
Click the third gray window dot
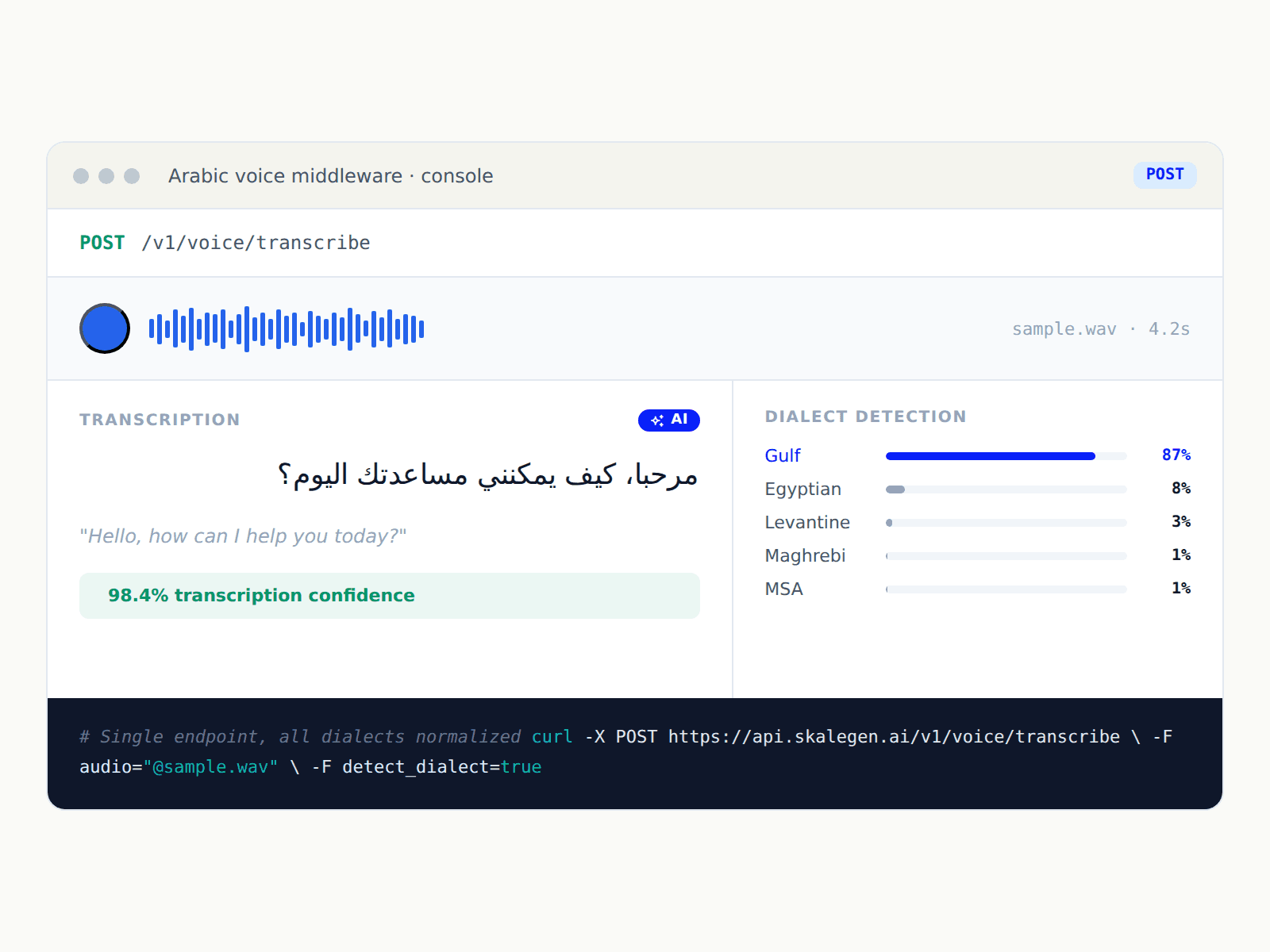click(x=132, y=176)
